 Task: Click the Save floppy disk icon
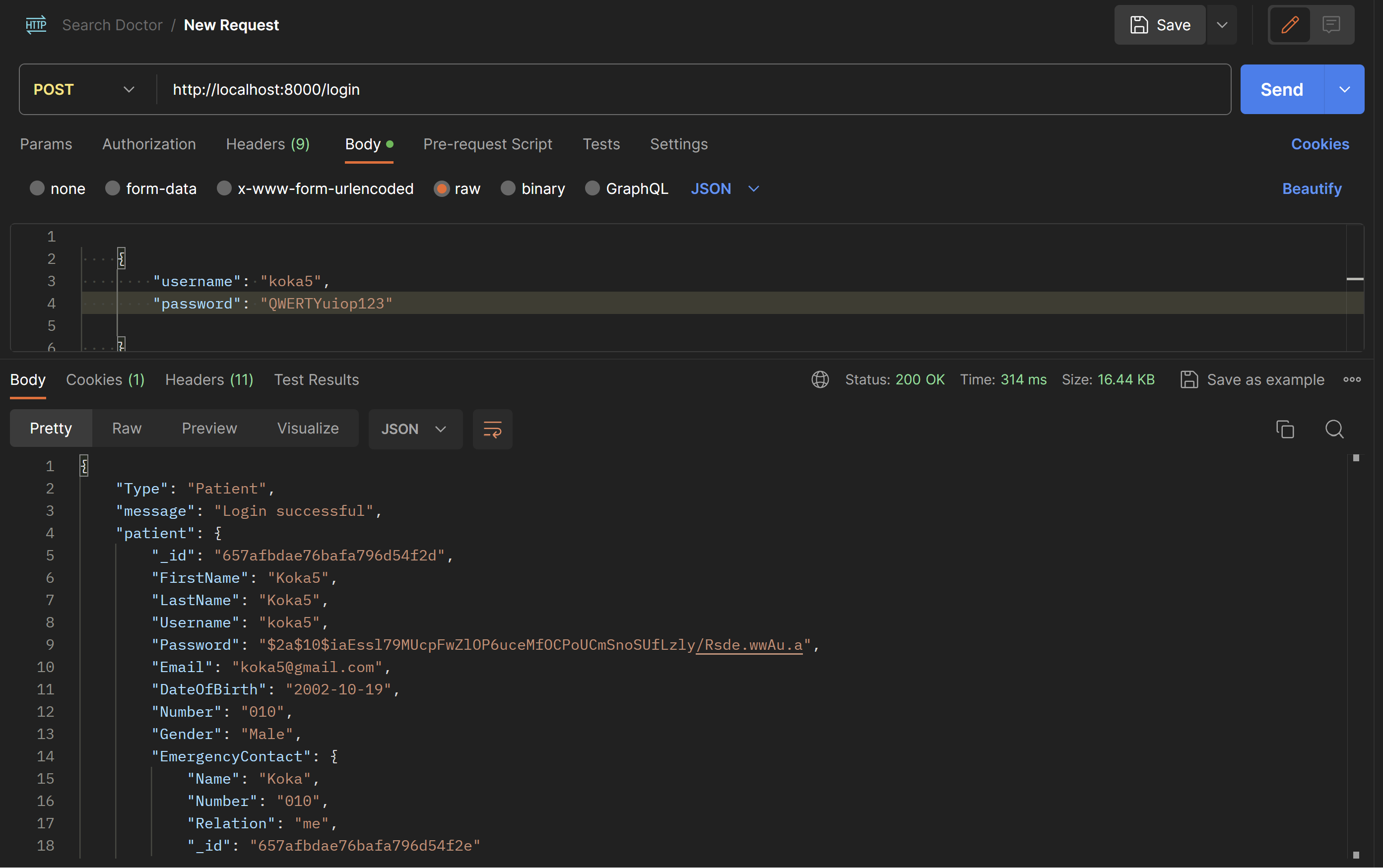point(1138,25)
